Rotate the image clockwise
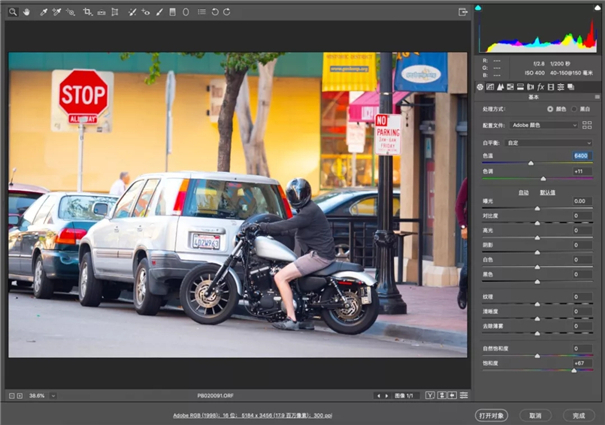The width and height of the screenshot is (605, 425). pos(227,12)
